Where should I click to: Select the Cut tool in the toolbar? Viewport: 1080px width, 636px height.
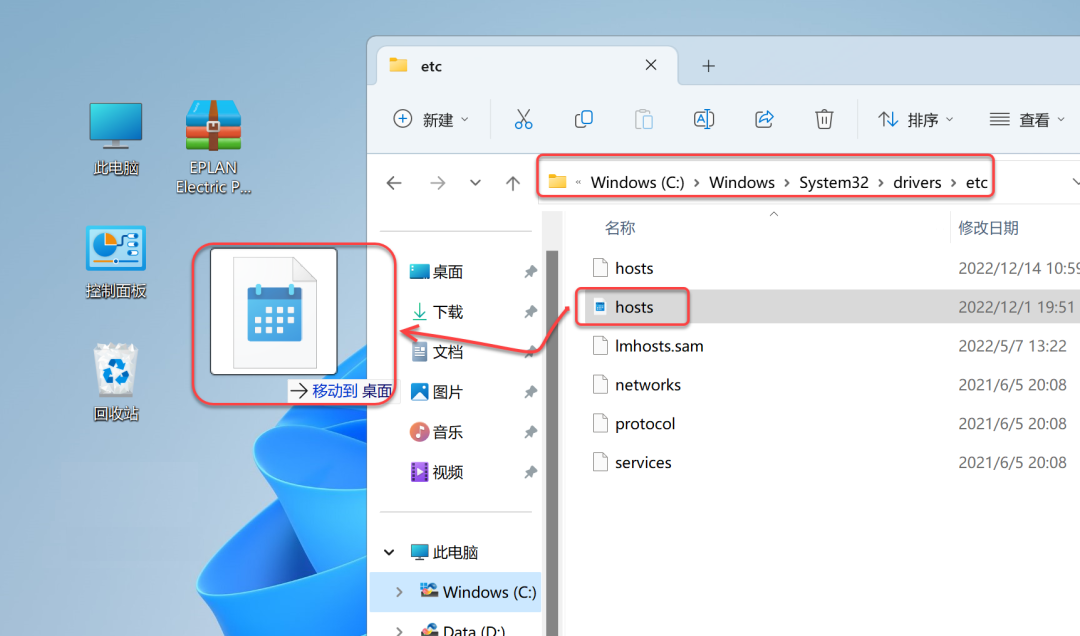(x=524, y=118)
